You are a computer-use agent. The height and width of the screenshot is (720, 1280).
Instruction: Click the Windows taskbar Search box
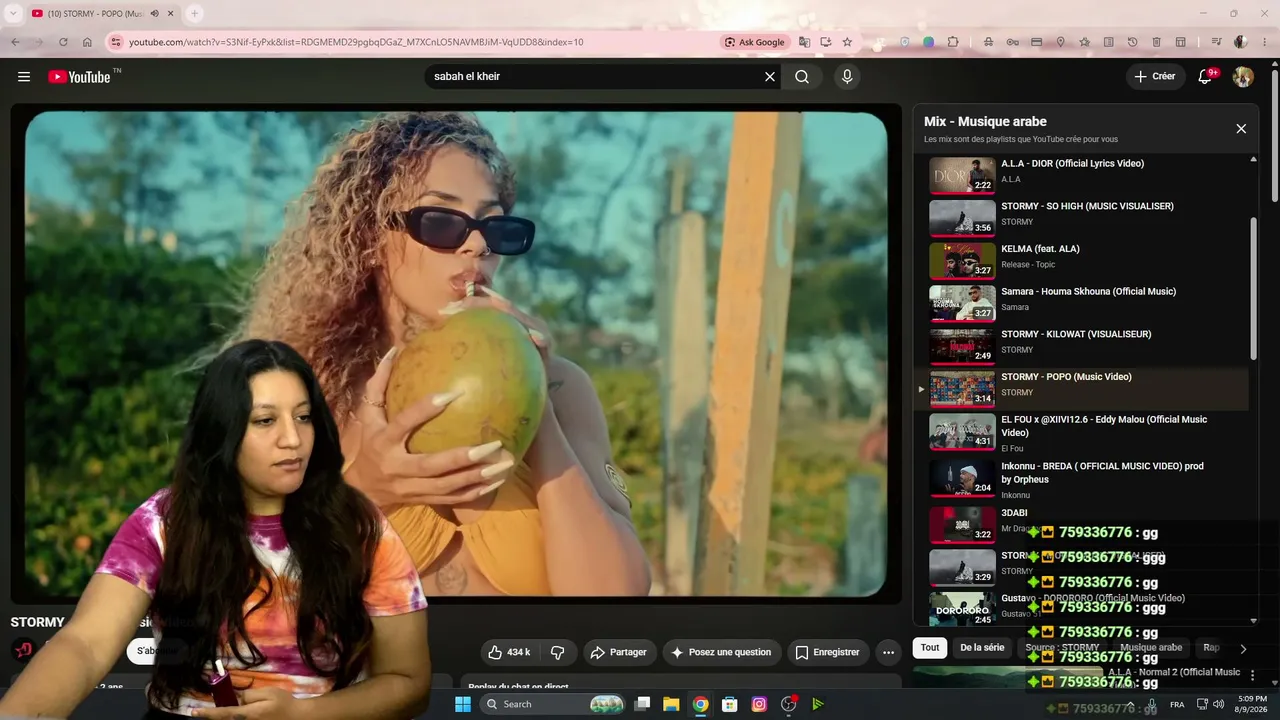tap(553, 704)
